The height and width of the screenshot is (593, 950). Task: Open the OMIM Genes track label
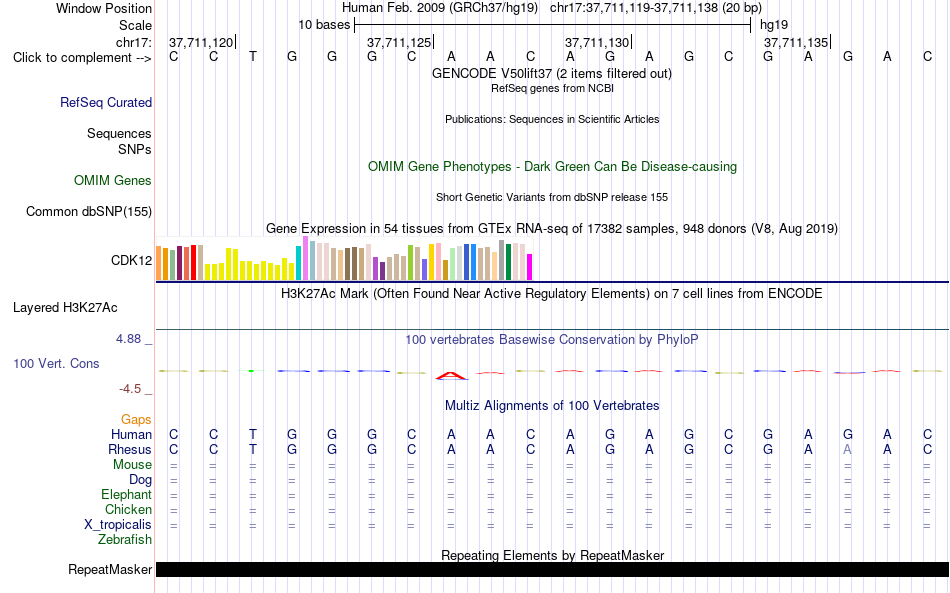[x=113, y=181]
